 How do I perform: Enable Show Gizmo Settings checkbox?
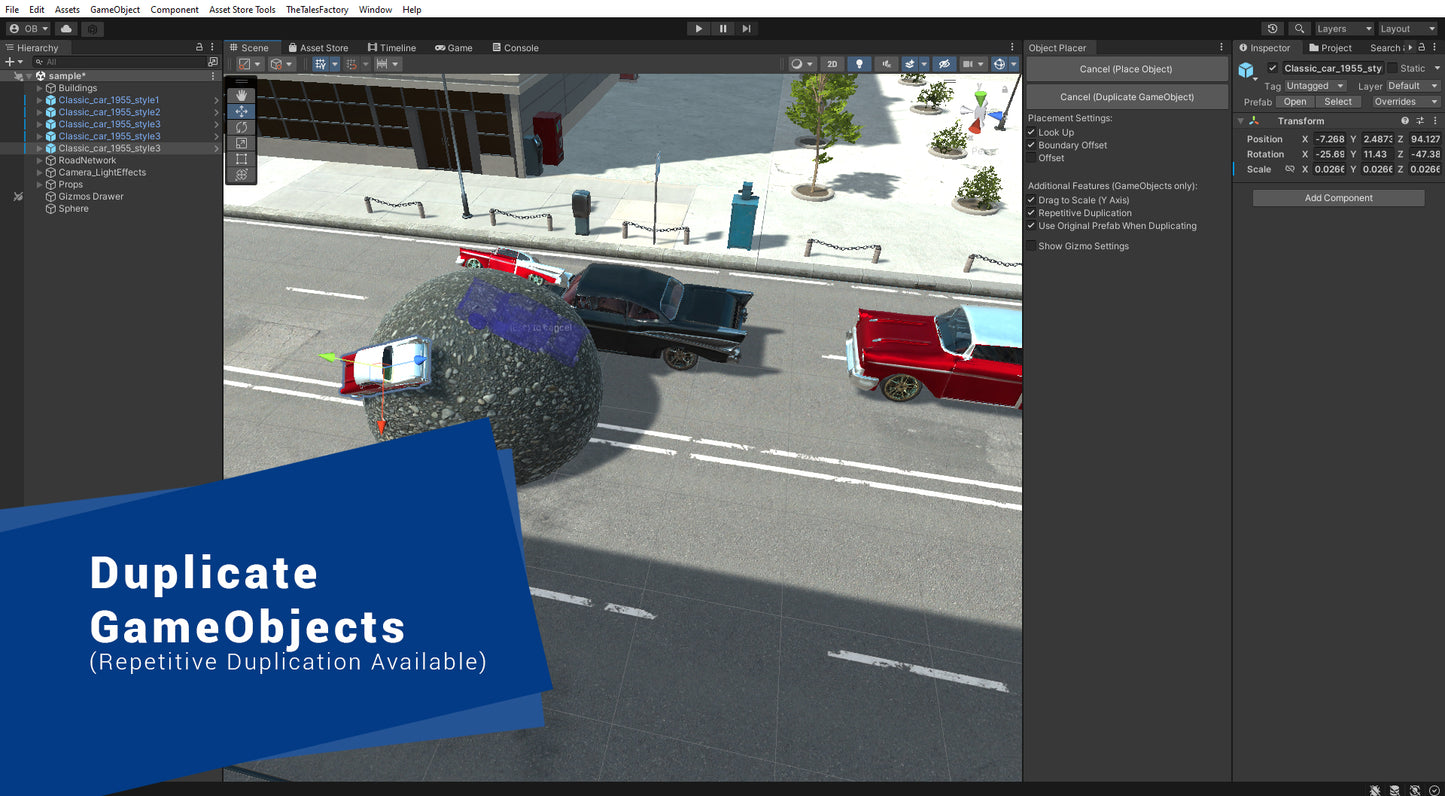pyautogui.click(x=1032, y=246)
